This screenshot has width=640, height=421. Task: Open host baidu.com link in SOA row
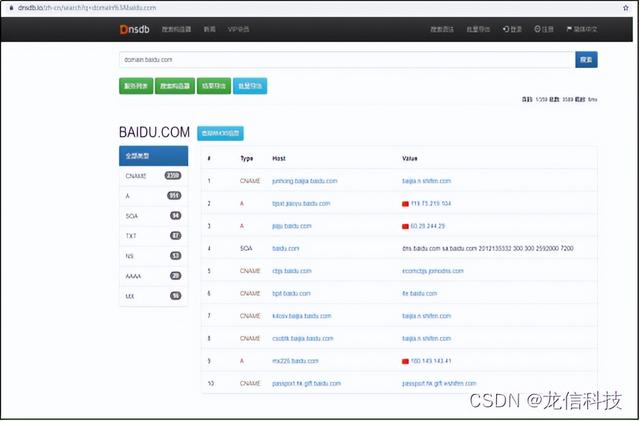pyautogui.click(x=285, y=248)
